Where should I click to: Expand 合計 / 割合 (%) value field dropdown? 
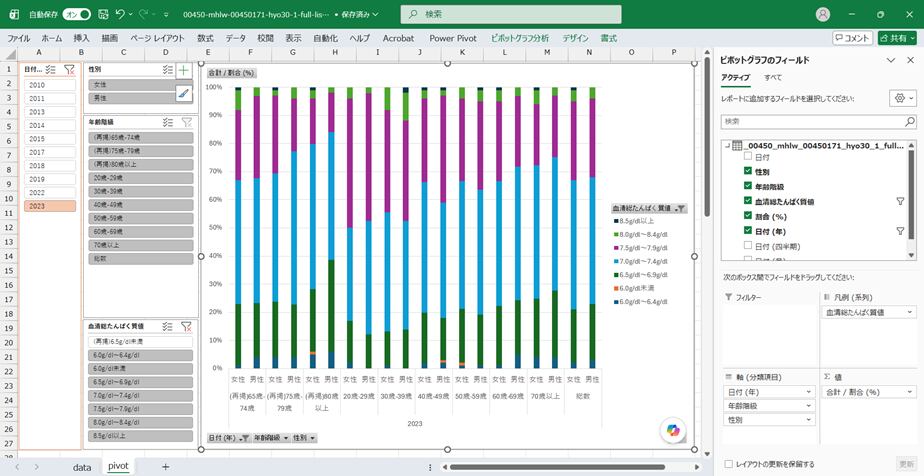point(869,392)
